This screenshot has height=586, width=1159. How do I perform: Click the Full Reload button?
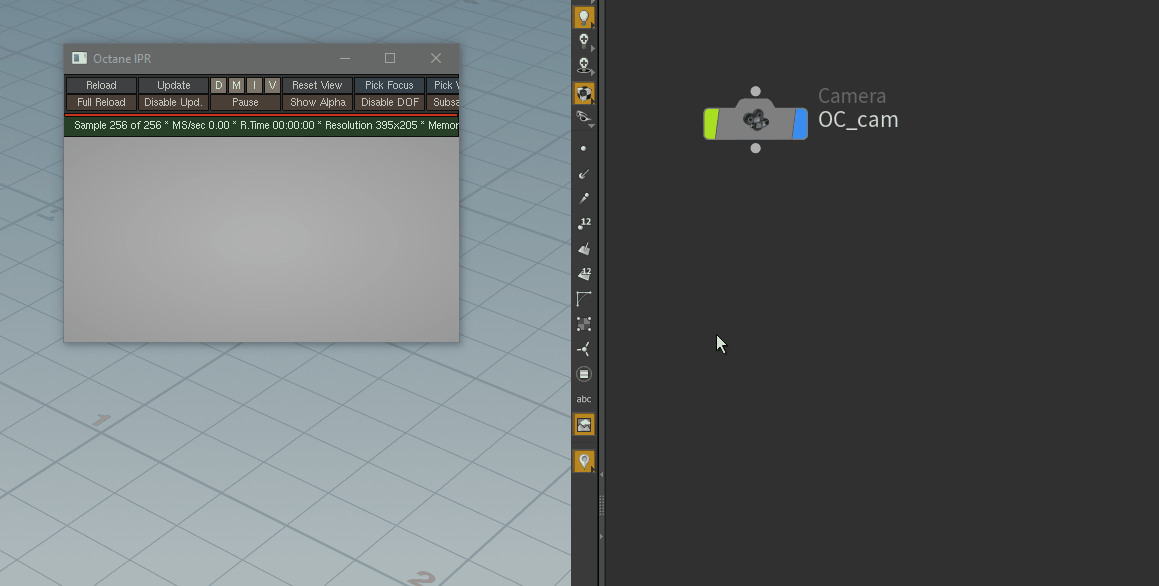[x=101, y=102]
